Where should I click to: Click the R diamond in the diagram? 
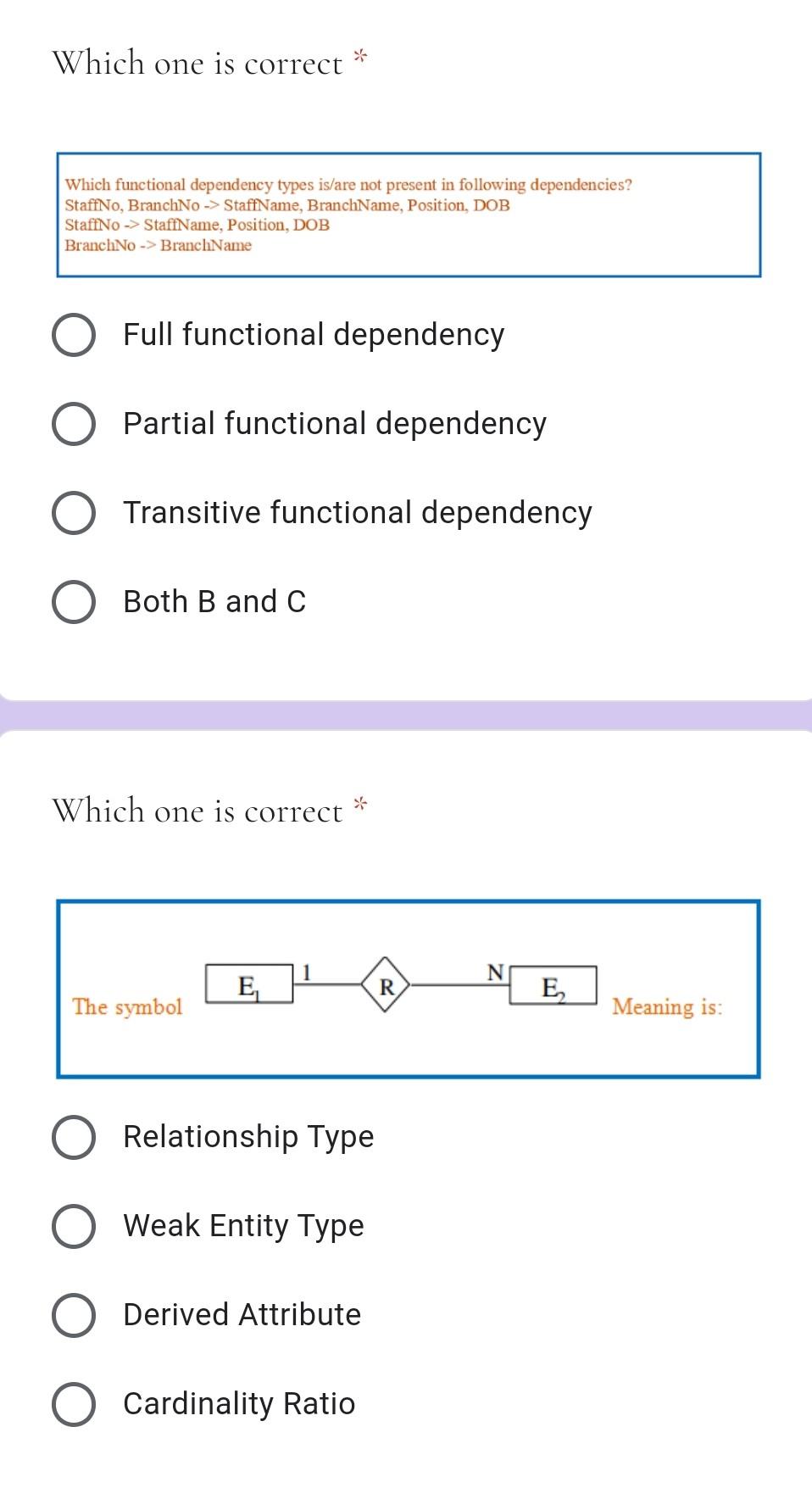386,985
